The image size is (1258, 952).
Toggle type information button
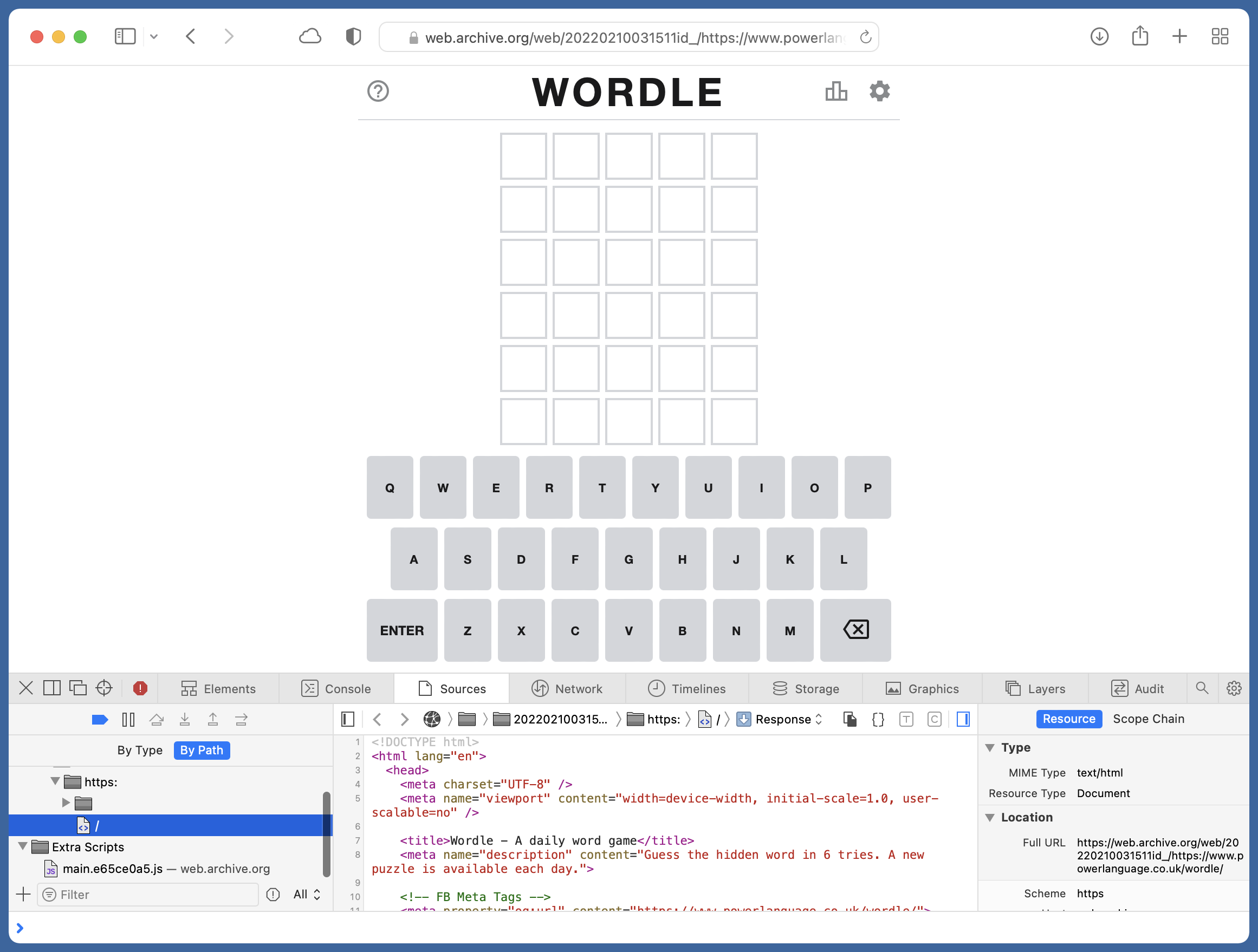coord(906,719)
